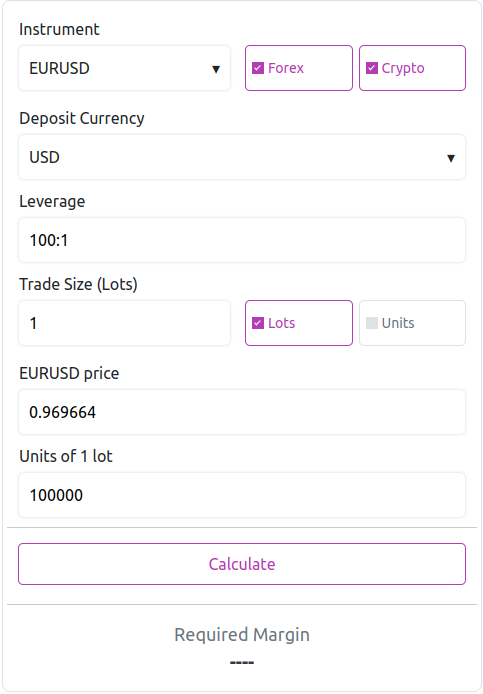Click the Deposit Currency label
This screenshot has width=483, height=694.
82,119
